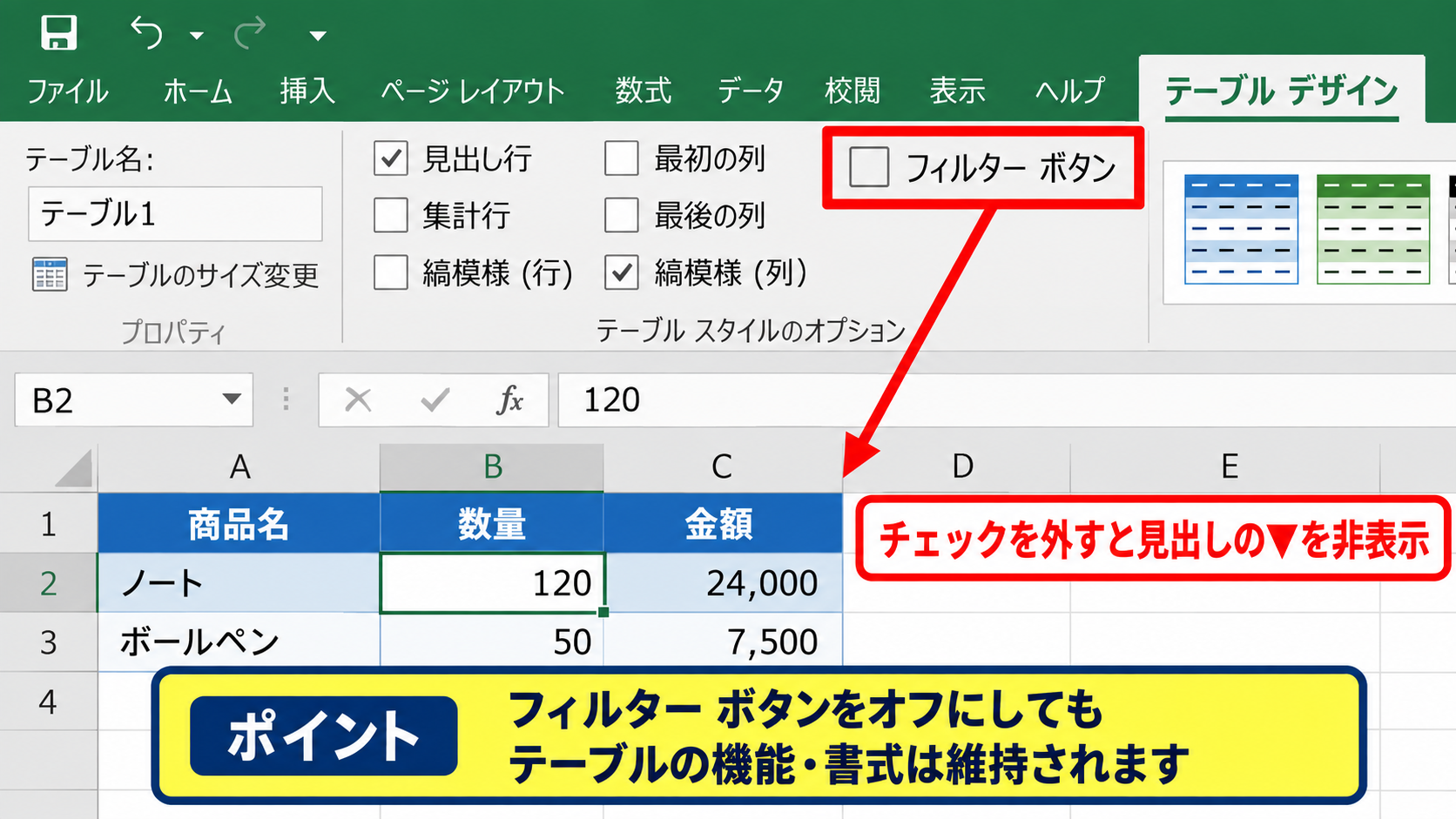Click the テーブルのサイズ変更 button label
Screen dimensions: 1456x819
point(201,275)
